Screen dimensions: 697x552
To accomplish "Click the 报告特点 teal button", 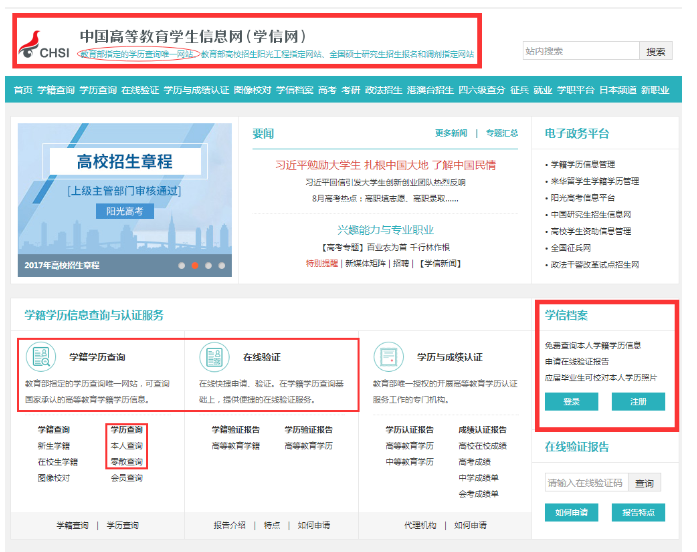I will click(638, 512).
